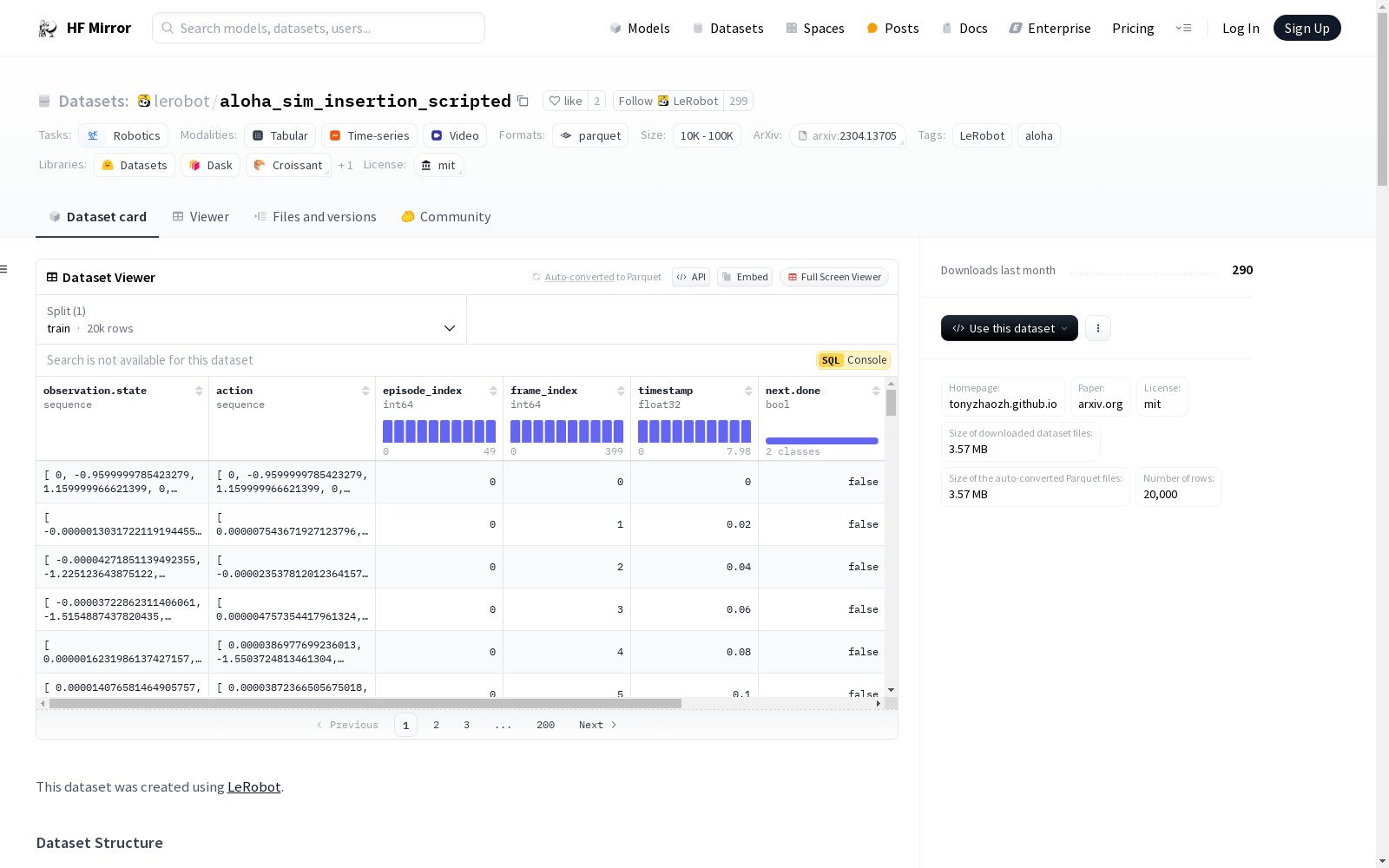1389x868 pixels.
Task: Click the Robotics task tag
Action: point(123,135)
